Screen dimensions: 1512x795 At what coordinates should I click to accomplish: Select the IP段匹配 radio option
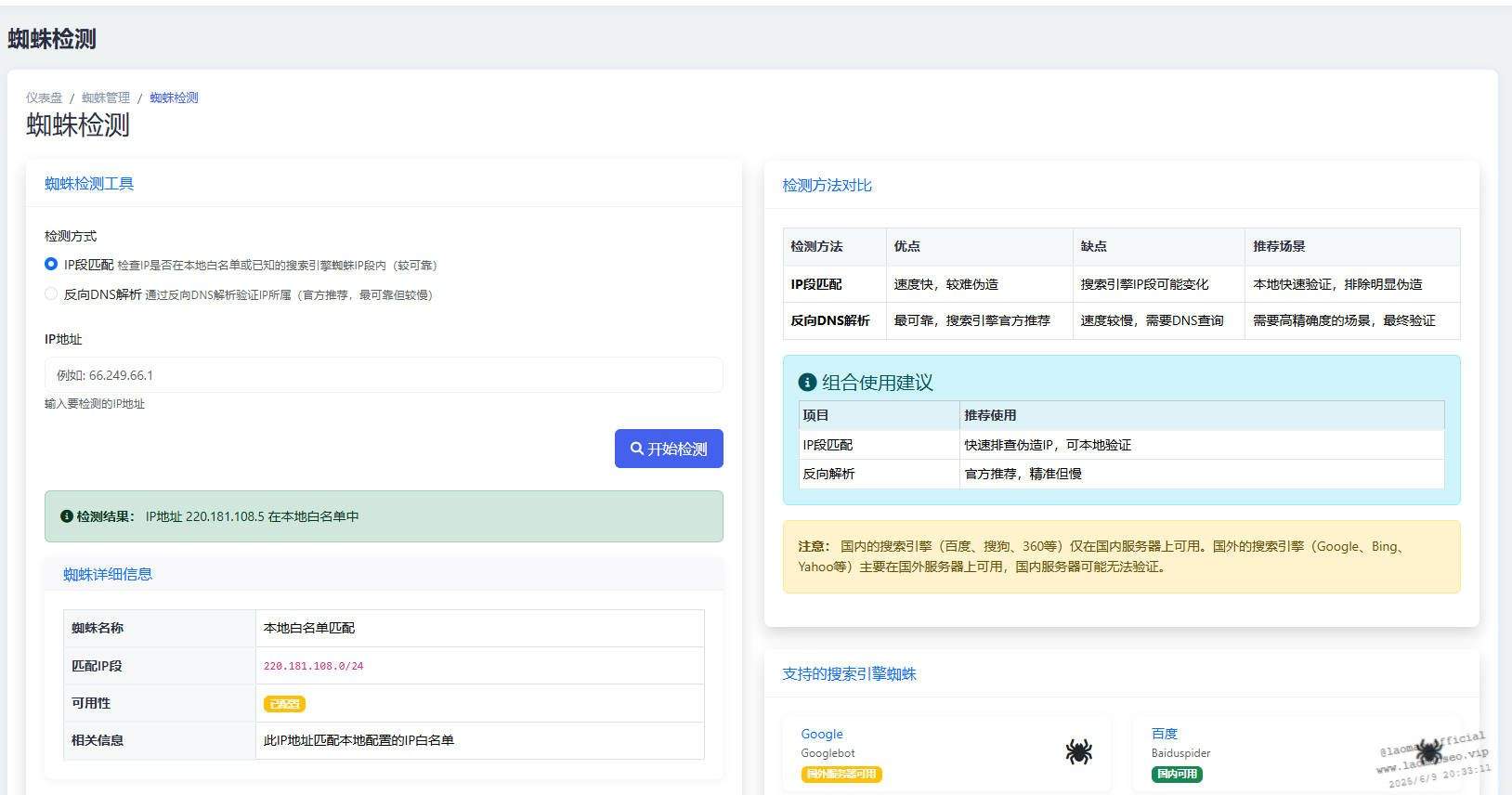coord(51,264)
